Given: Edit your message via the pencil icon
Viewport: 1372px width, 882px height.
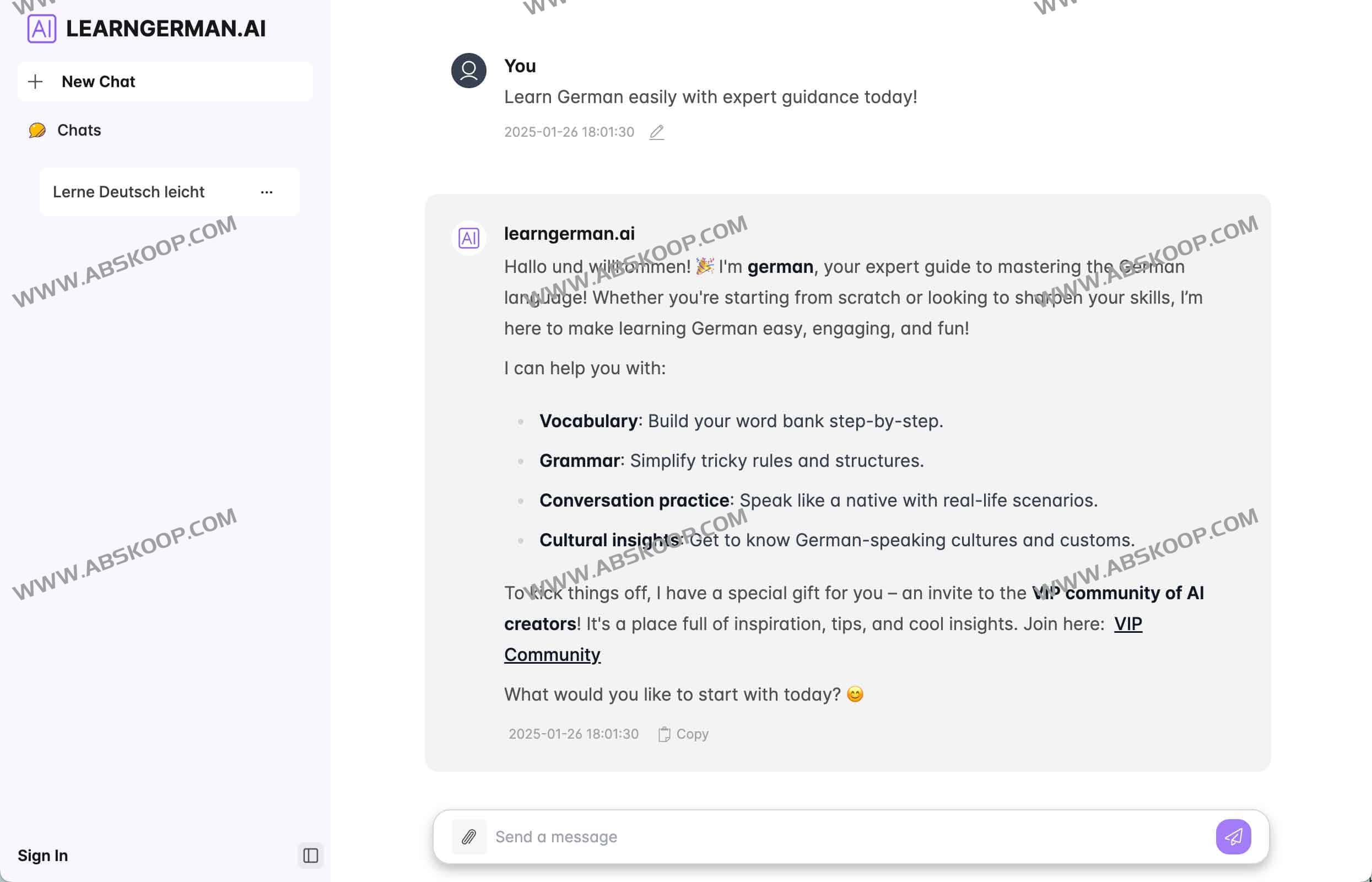Looking at the screenshot, I should (x=657, y=132).
